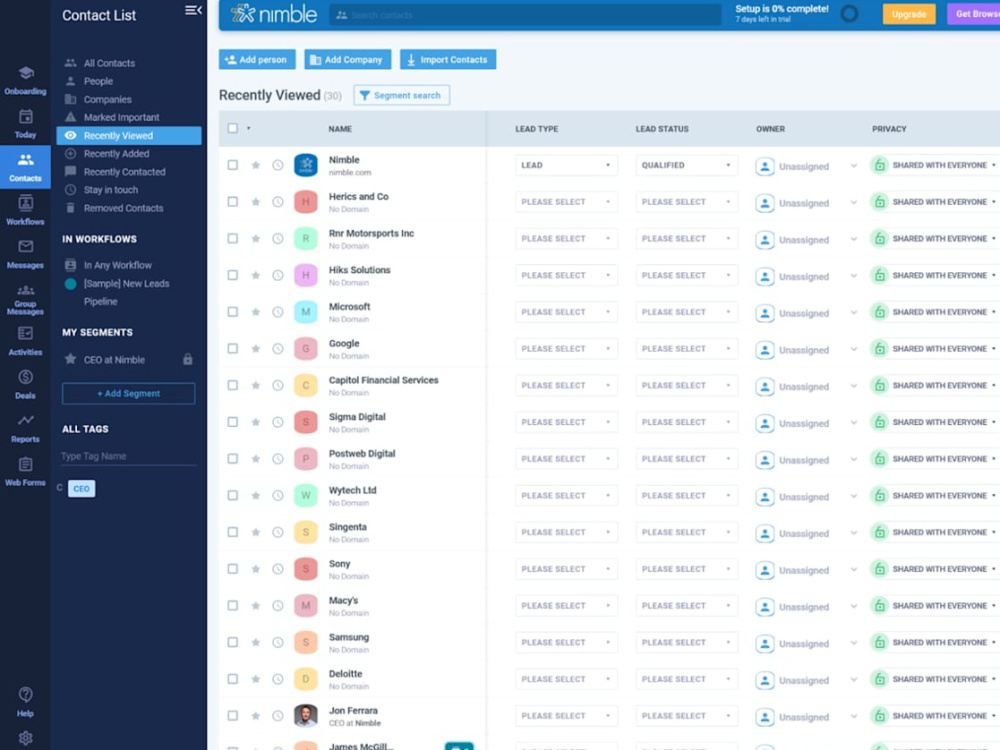Open Lead Type dropdown for Microsoft
1000x750 pixels.
(566, 312)
